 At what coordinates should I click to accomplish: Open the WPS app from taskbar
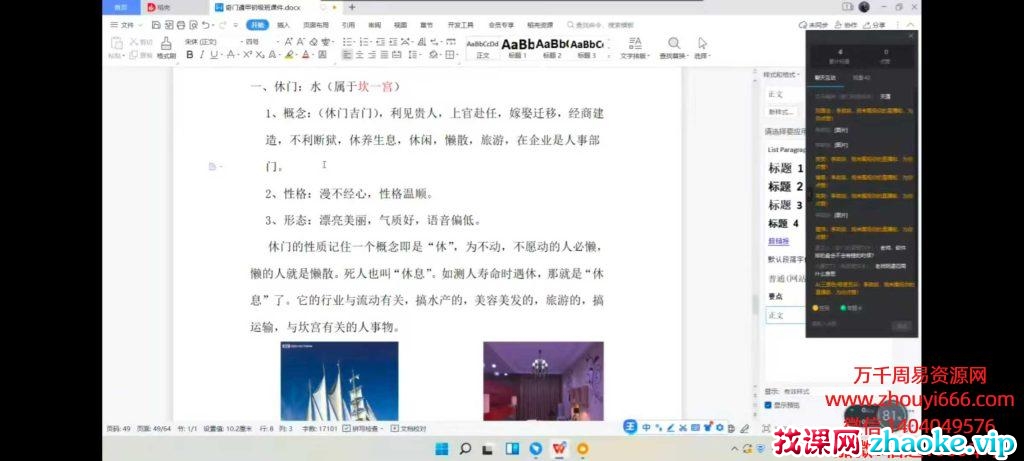[560, 450]
